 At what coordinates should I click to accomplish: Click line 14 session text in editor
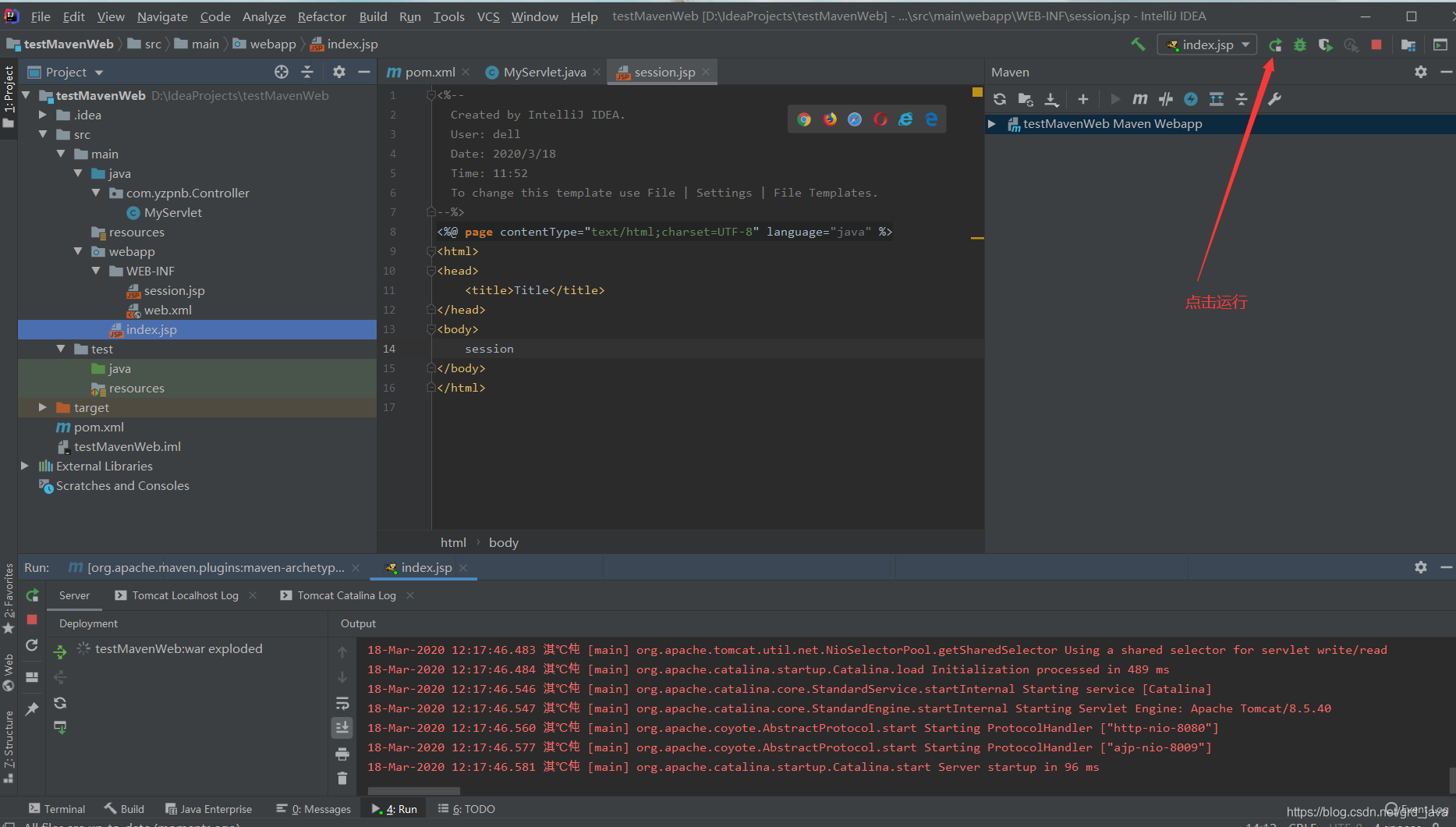pyautogui.click(x=489, y=349)
